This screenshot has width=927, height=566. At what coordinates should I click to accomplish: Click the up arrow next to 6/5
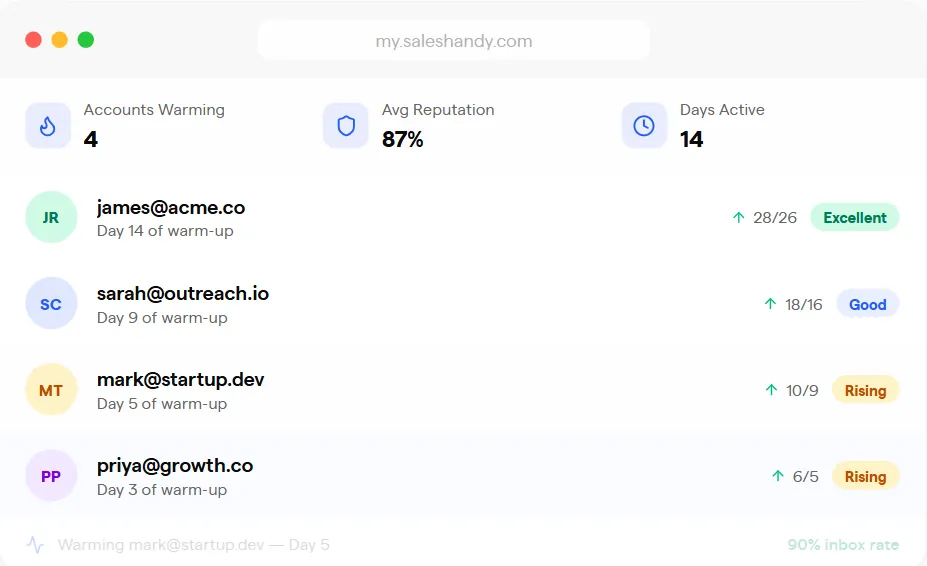(x=778, y=476)
